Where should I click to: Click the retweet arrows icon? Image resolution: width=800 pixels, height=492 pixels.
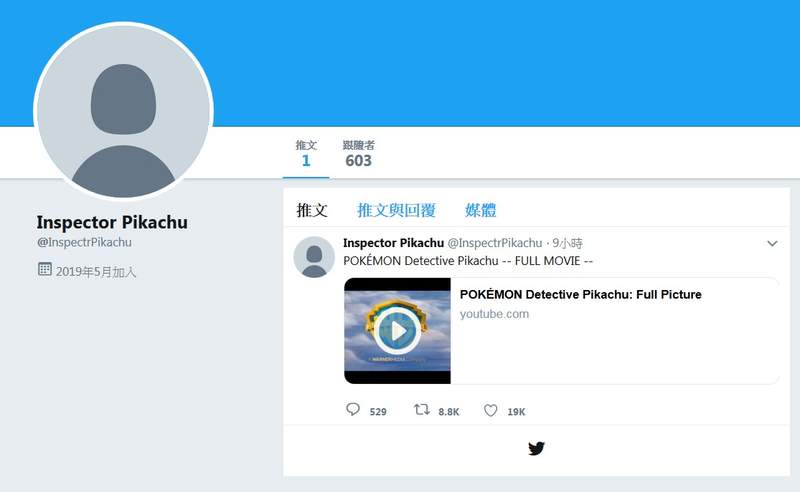tap(421, 409)
